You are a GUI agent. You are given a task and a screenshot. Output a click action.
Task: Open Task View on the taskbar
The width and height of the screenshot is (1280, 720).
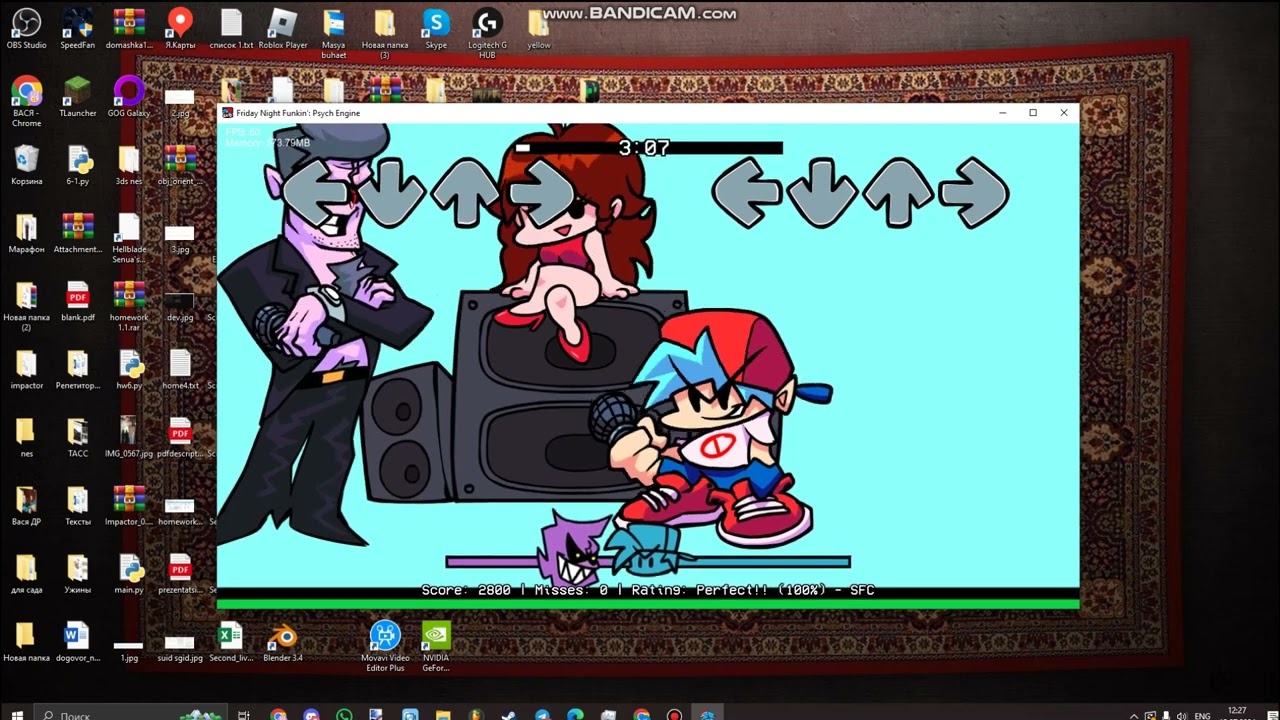(244, 715)
